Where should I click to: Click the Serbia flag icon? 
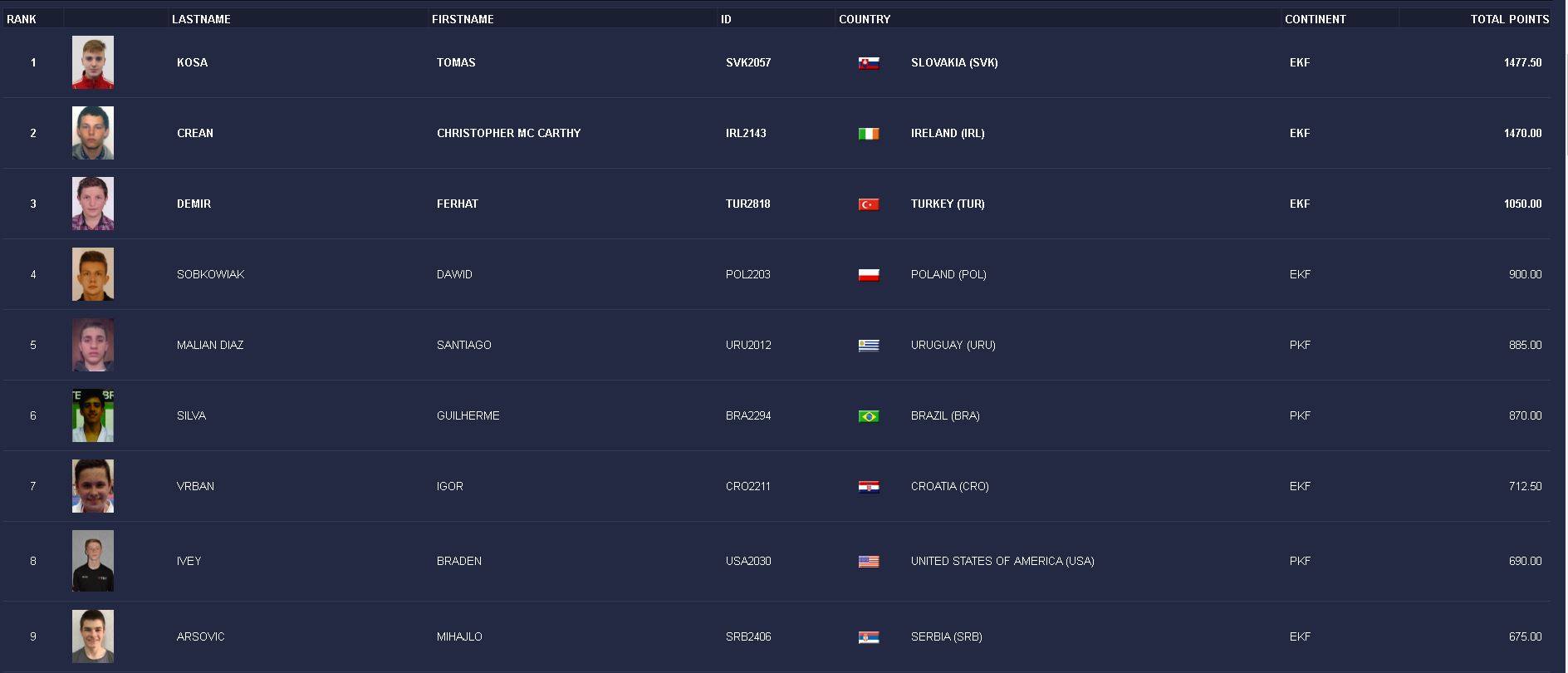(869, 637)
